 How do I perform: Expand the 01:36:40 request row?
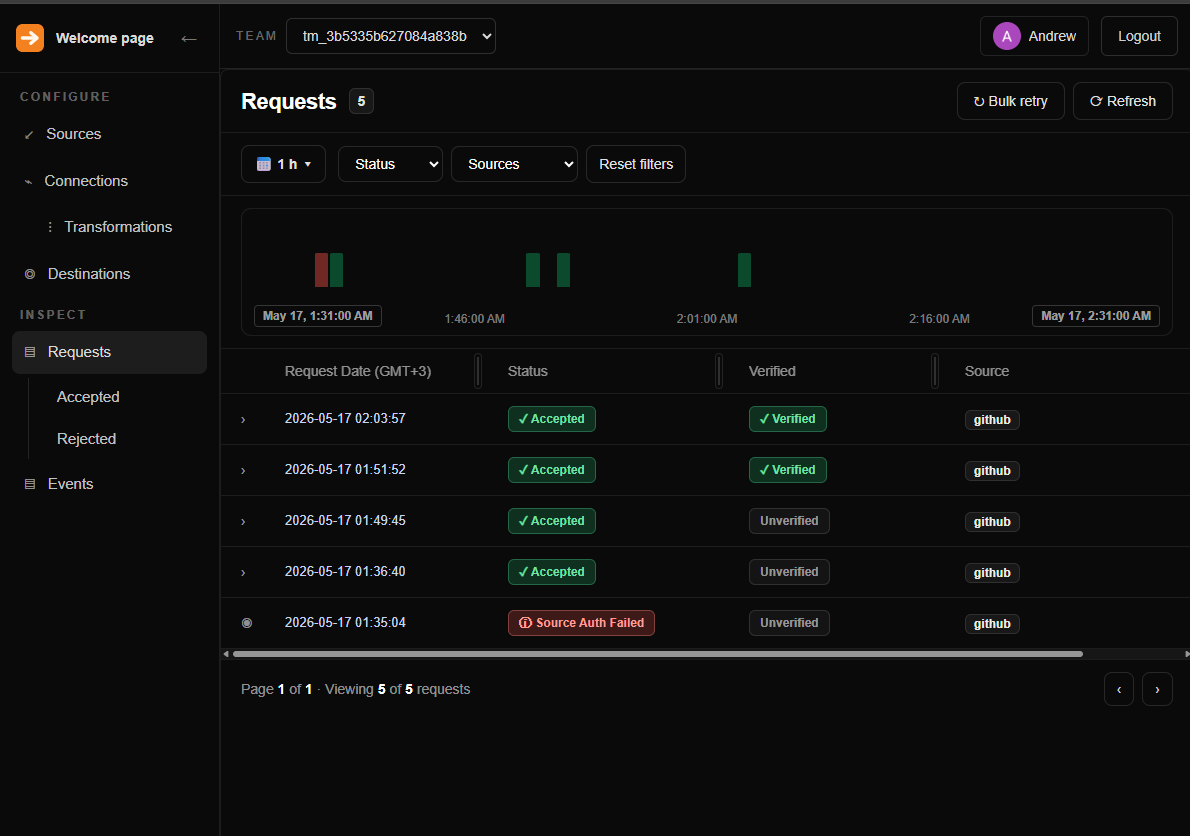[x=243, y=572]
